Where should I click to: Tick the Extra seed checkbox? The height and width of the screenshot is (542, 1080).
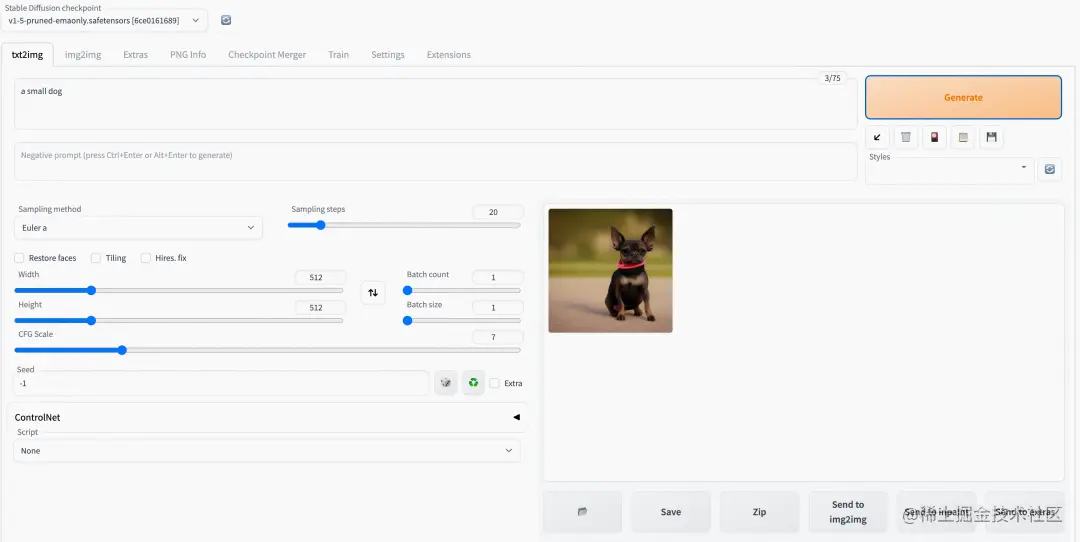(494, 383)
